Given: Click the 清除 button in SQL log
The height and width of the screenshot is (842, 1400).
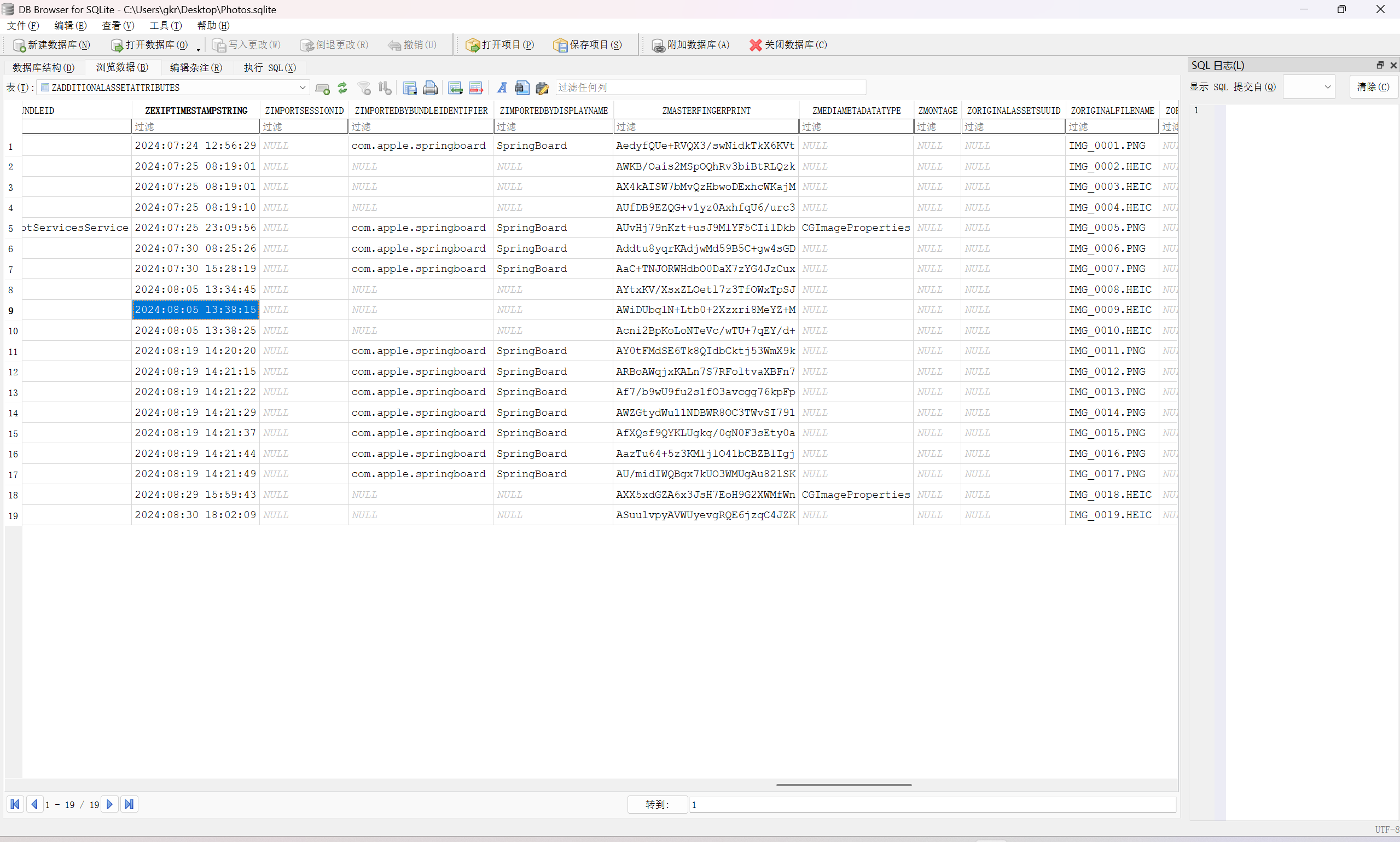Looking at the screenshot, I should point(1372,87).
